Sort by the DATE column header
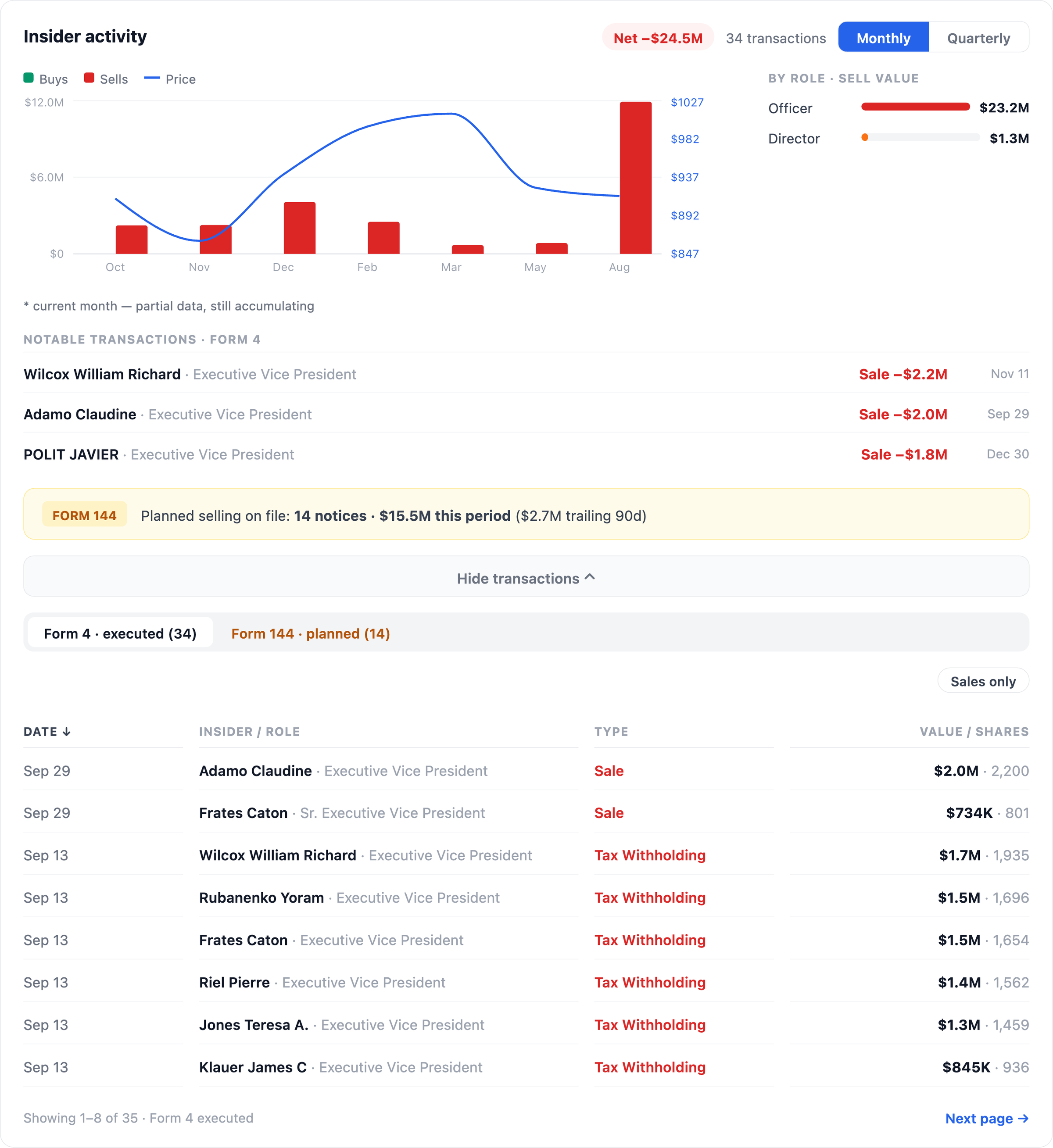The width and height of the screenshot is (1053, 1148). (x=47, y=732)
